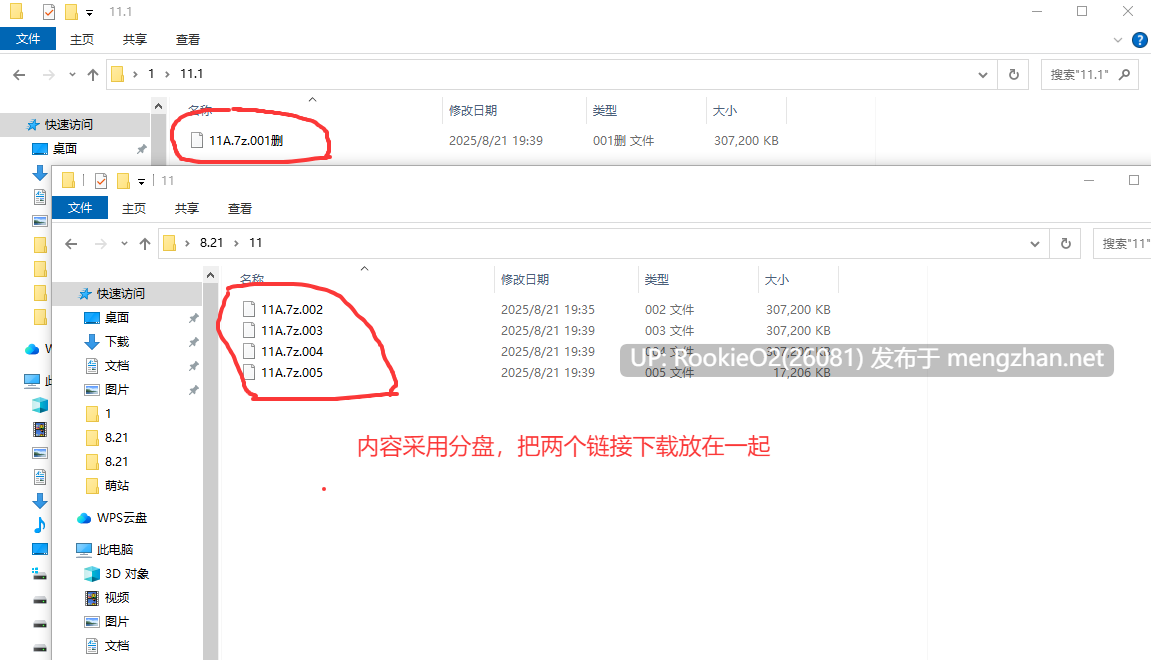Click folder '1' in the 11.1 address bar
This screenshot has height=660, width=1151.
point(151,73)
